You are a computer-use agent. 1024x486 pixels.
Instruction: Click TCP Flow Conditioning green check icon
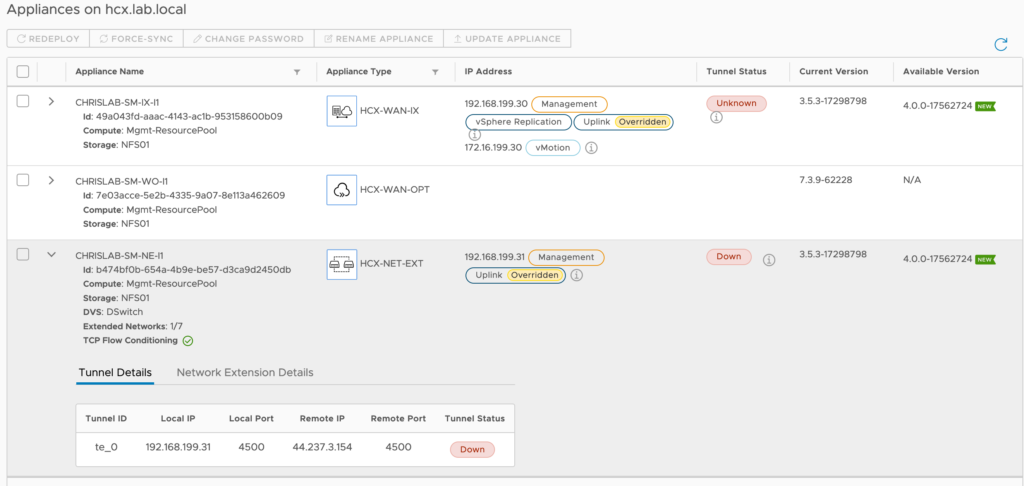[188, 341]
